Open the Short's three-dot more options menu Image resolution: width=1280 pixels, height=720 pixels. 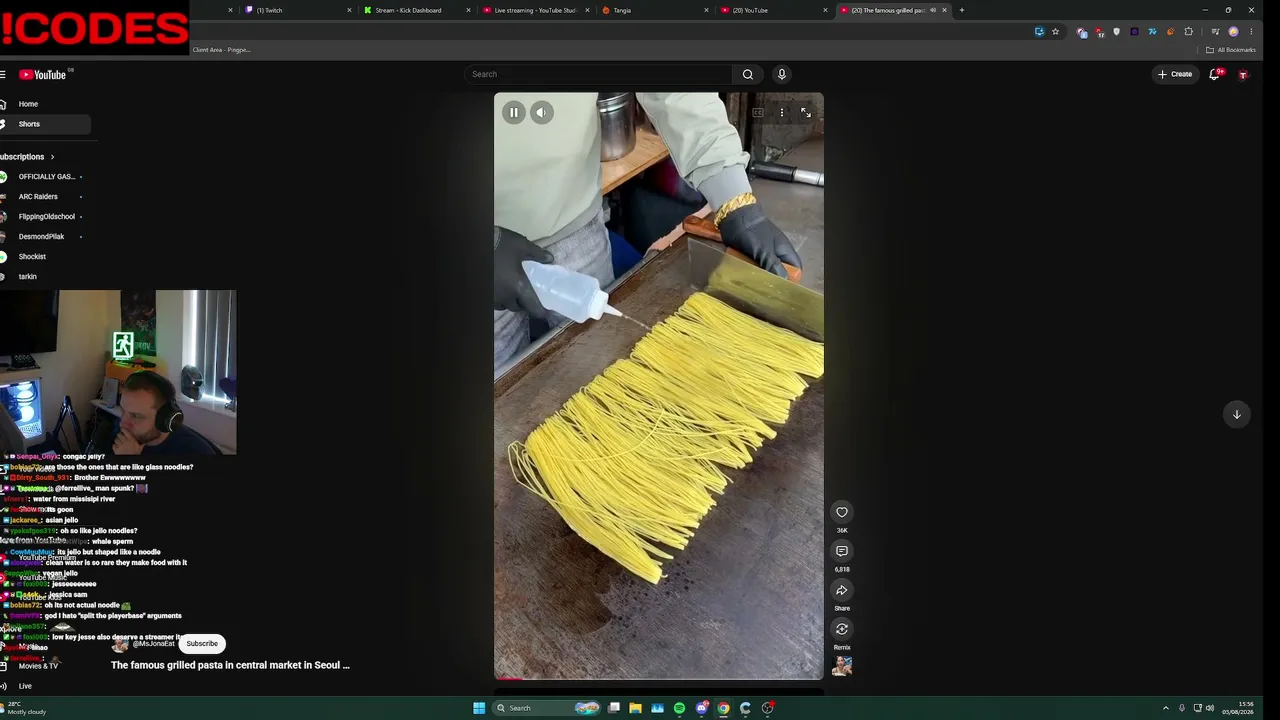[782, 112]
